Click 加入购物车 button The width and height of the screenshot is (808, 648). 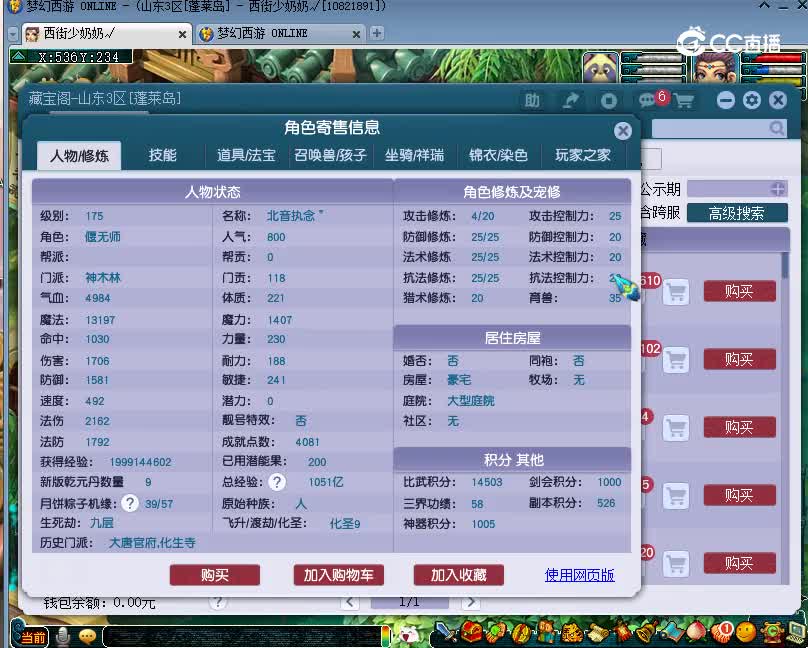(339, 575)
